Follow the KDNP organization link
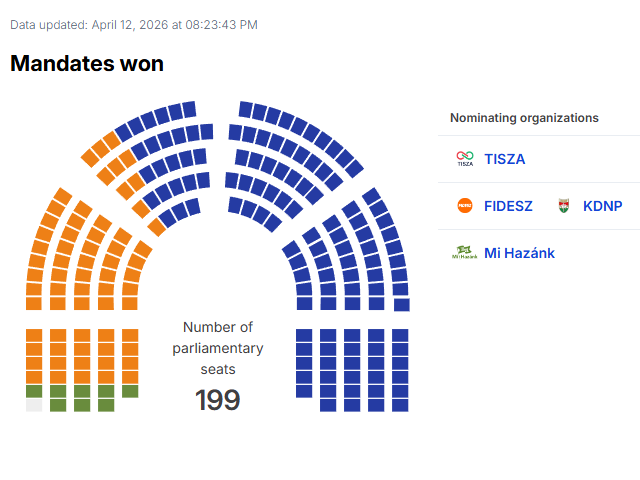This screenshot has height=480, width=640. (602, 206)
